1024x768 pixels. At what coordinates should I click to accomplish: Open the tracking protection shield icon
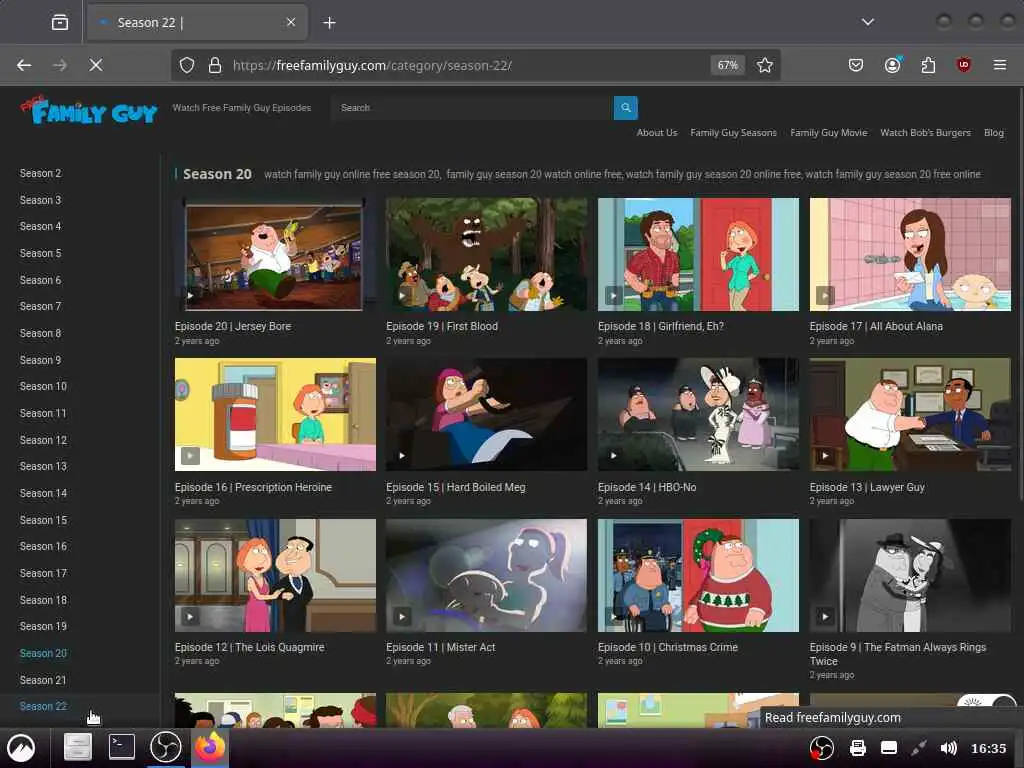coord(187,65)
